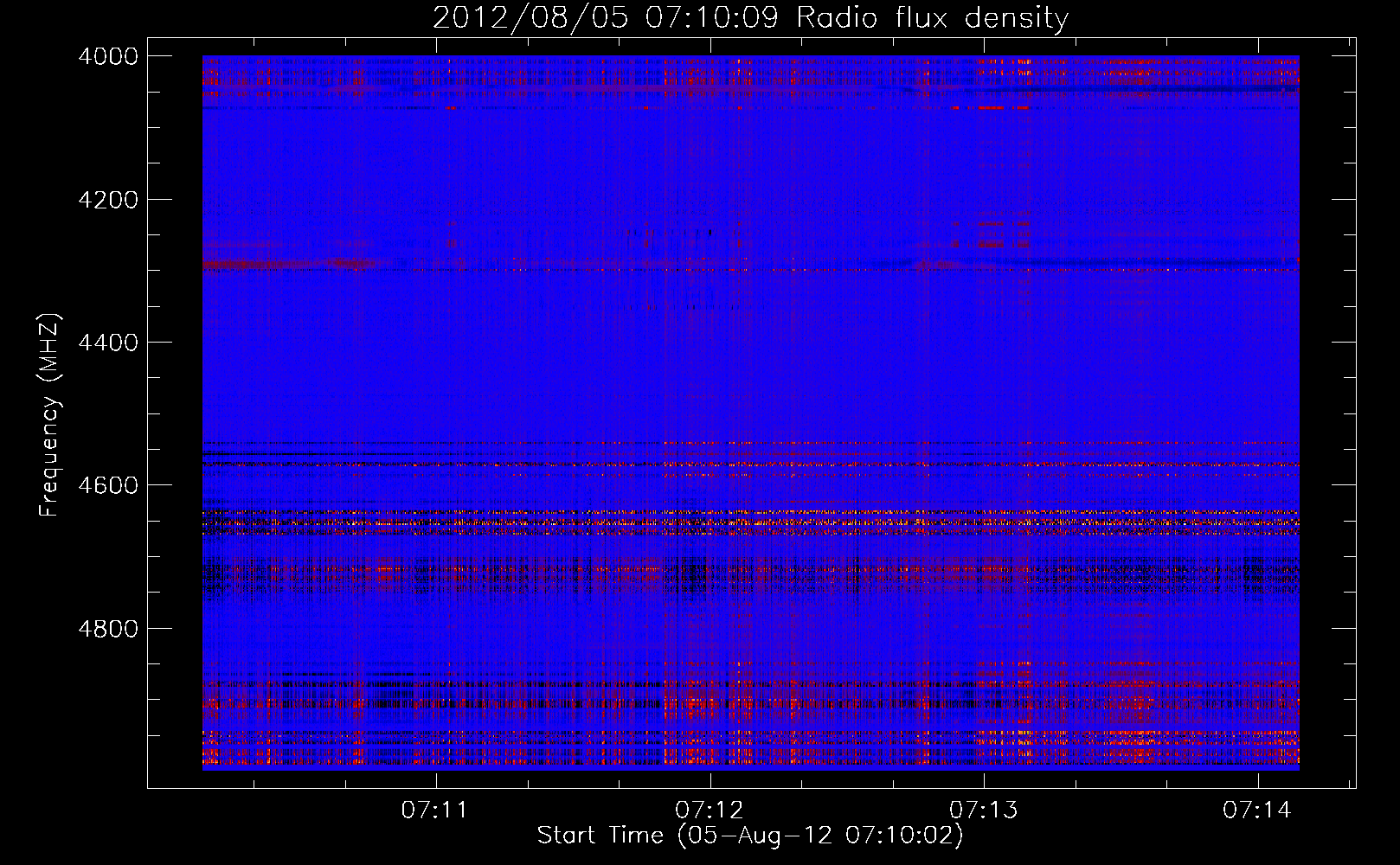Click the '4000' frequency axis label
This screenshot has height=865, width=1400.
[108, 57]
